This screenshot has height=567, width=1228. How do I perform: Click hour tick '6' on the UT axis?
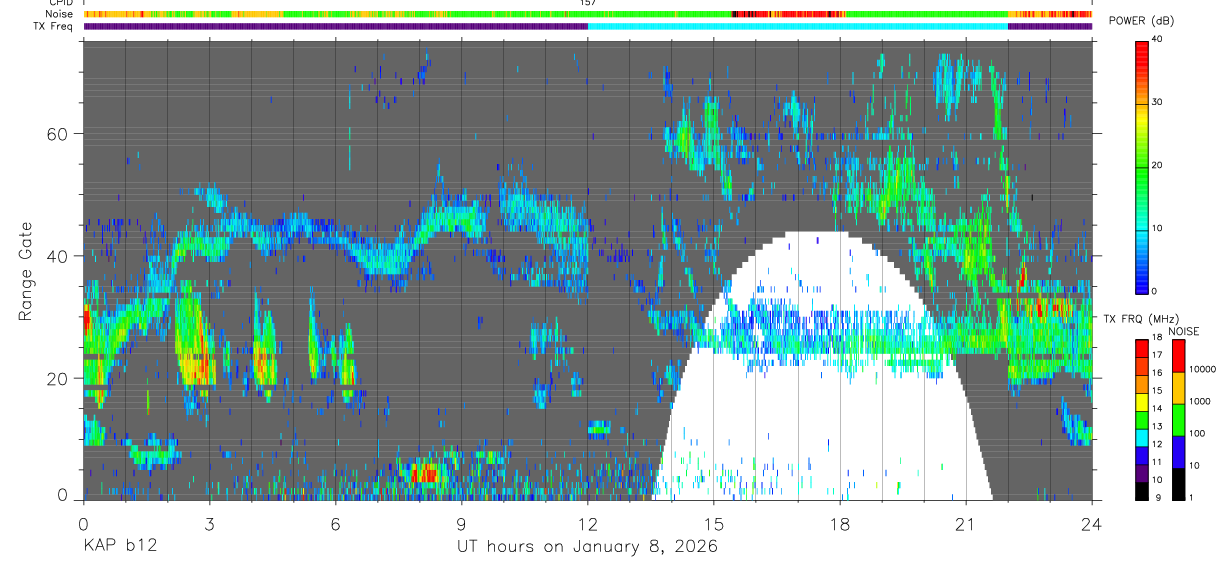[335, 523]
